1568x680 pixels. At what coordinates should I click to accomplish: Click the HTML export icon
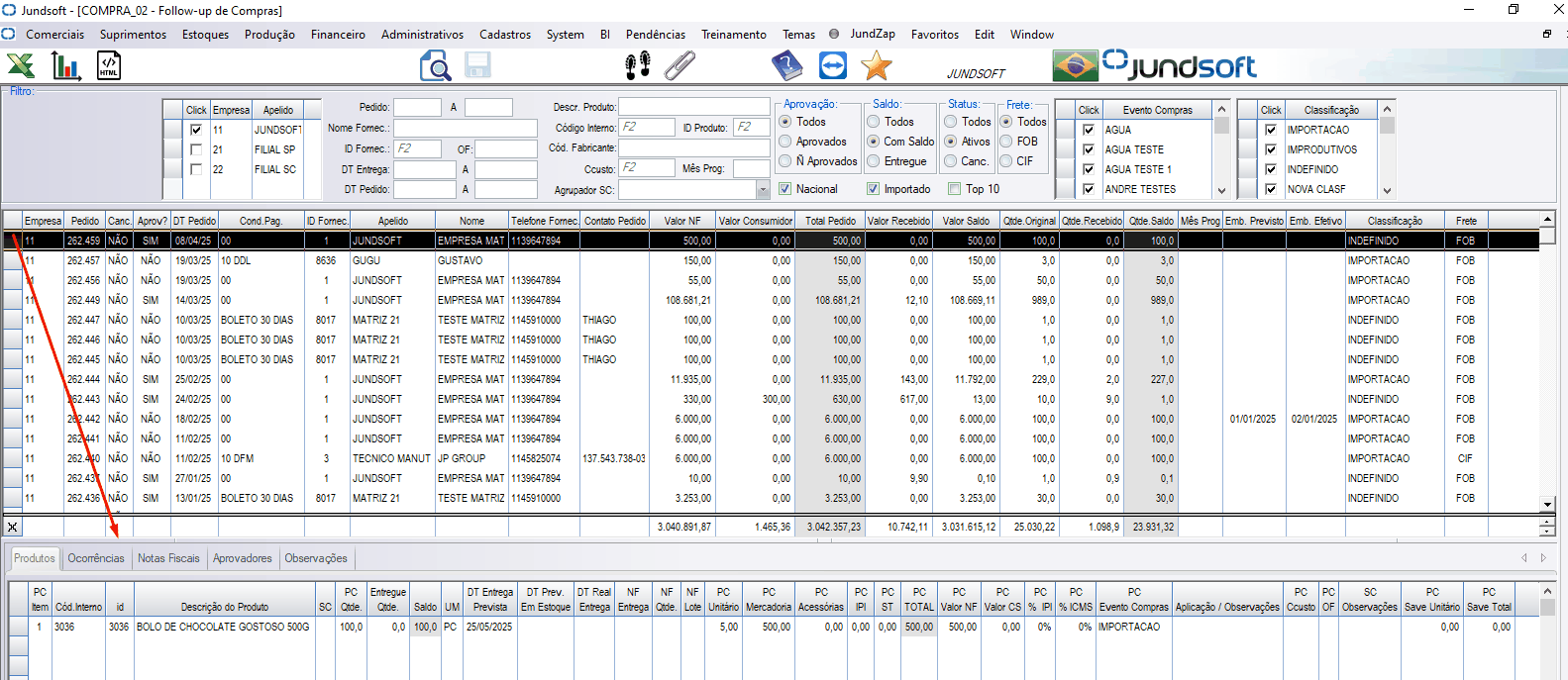(108, 66)
